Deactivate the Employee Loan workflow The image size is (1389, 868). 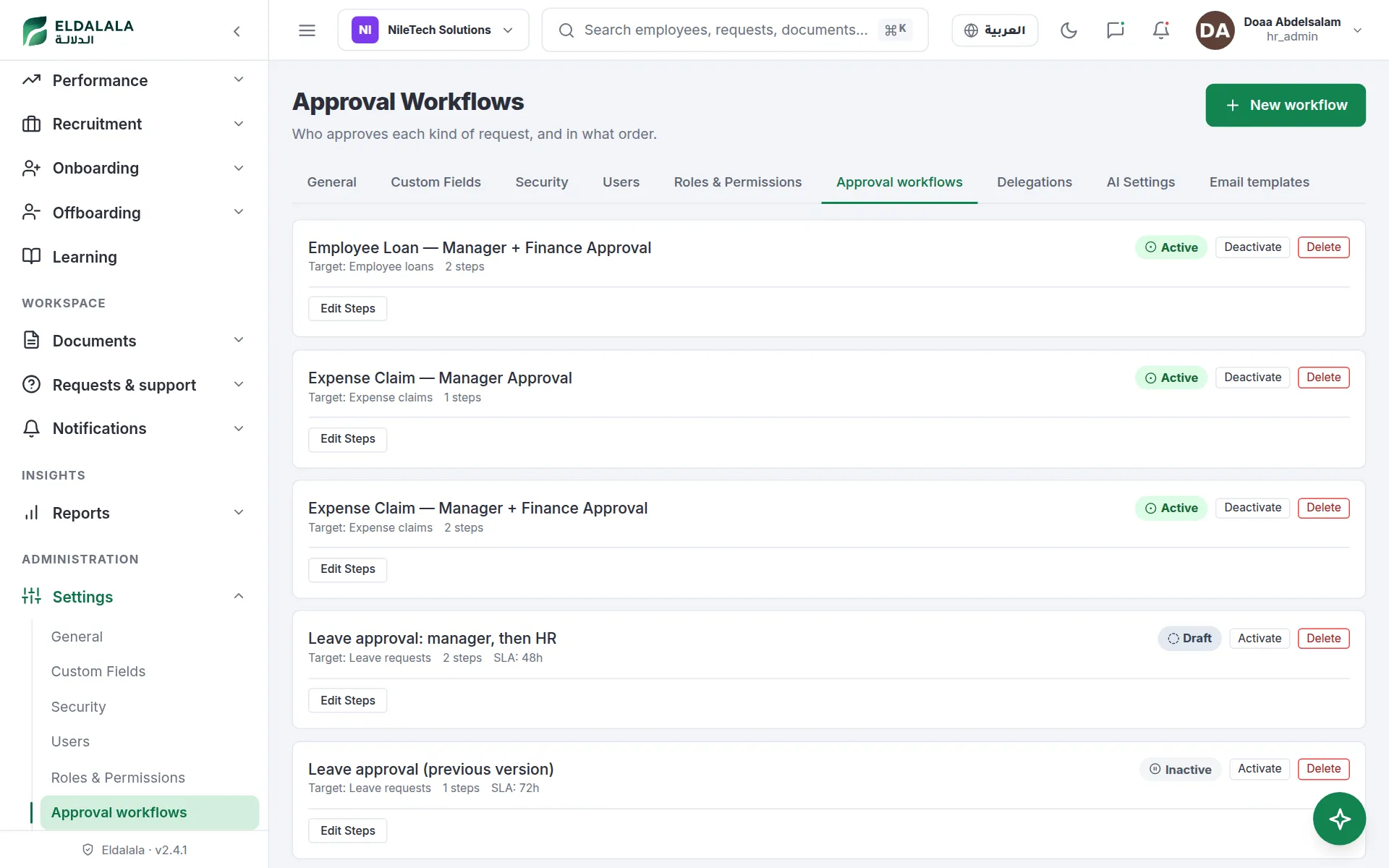click(x=1252, y=247)
